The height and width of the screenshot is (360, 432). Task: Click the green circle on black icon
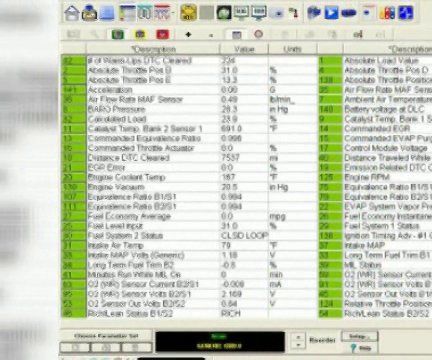point(224,13)
